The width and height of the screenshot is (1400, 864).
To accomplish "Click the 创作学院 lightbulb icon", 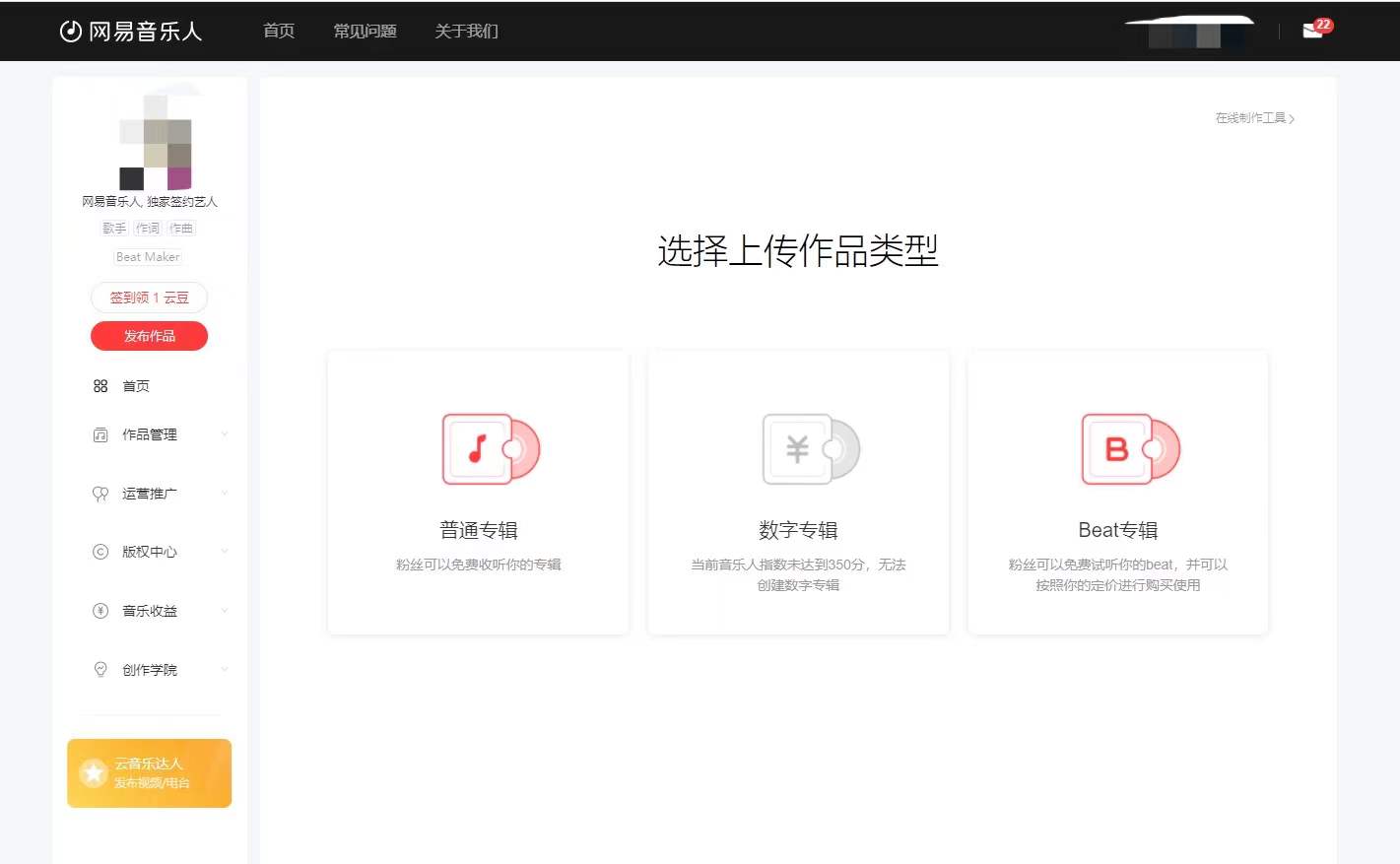I will click(100, 670).
